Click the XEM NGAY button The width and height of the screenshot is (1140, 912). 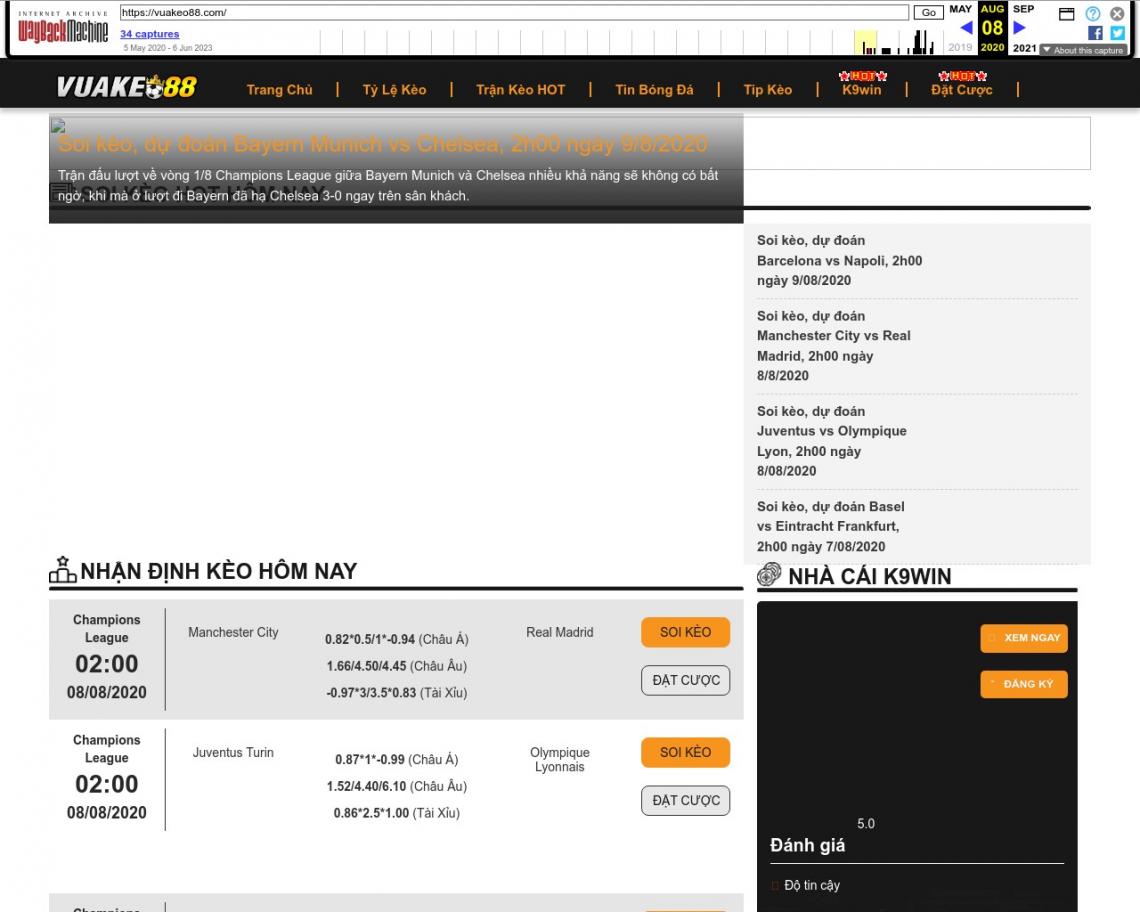click(1024, 638)
